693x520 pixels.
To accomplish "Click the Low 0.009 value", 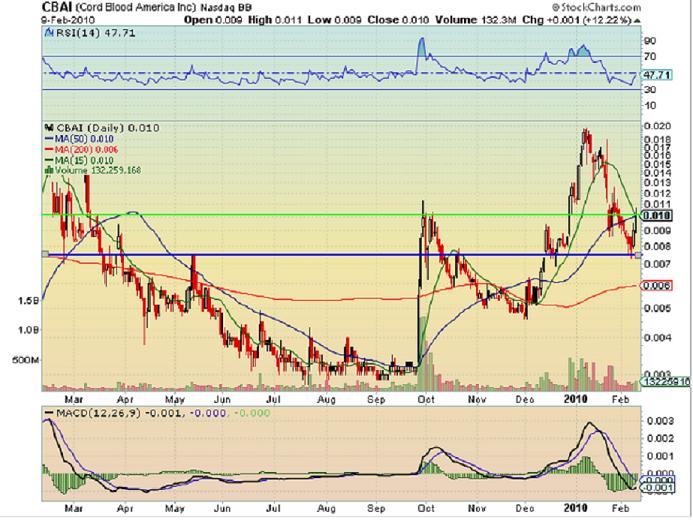I will [335, 20].
